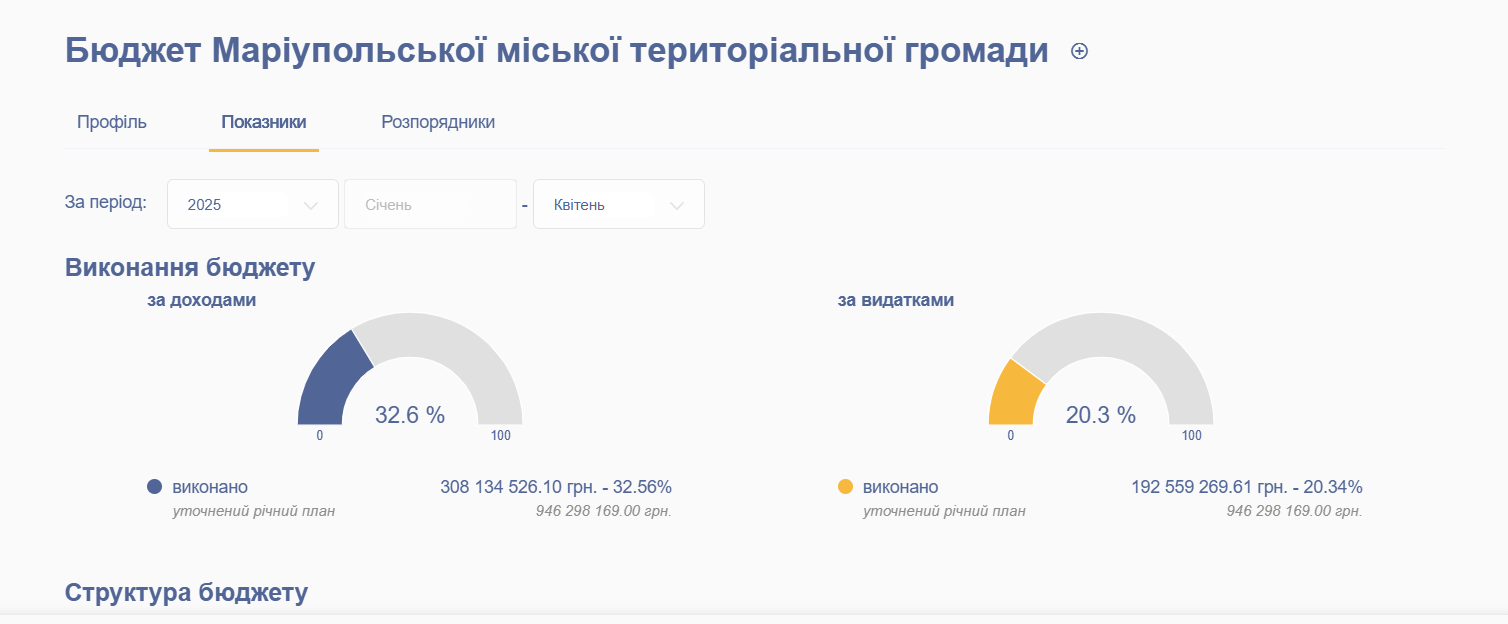Click the за доходами heading
The width and height of the screenshot is (1508, 624).
click(202, 299)
